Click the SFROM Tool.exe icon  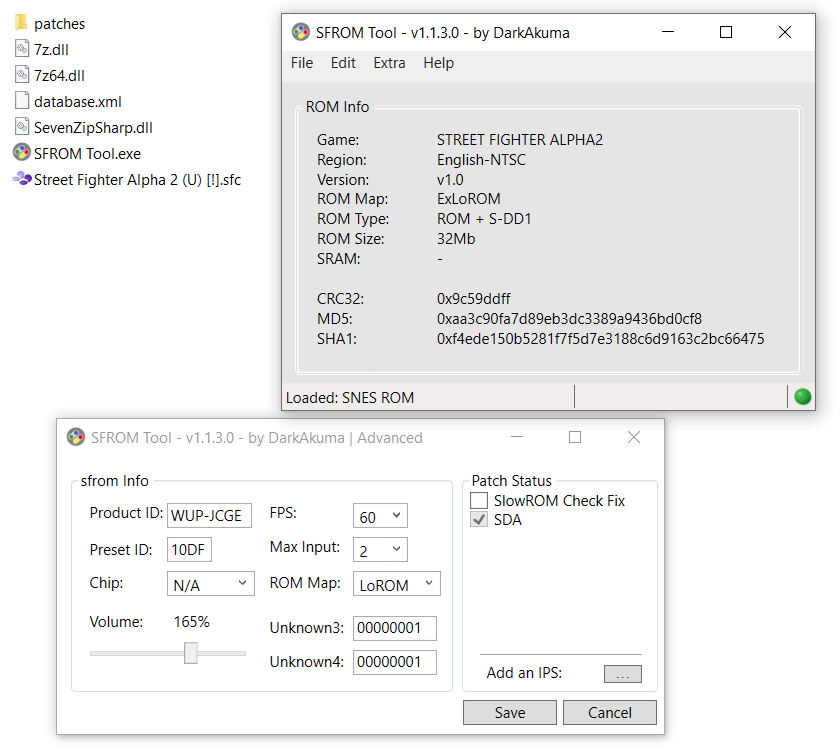point(21,153)
